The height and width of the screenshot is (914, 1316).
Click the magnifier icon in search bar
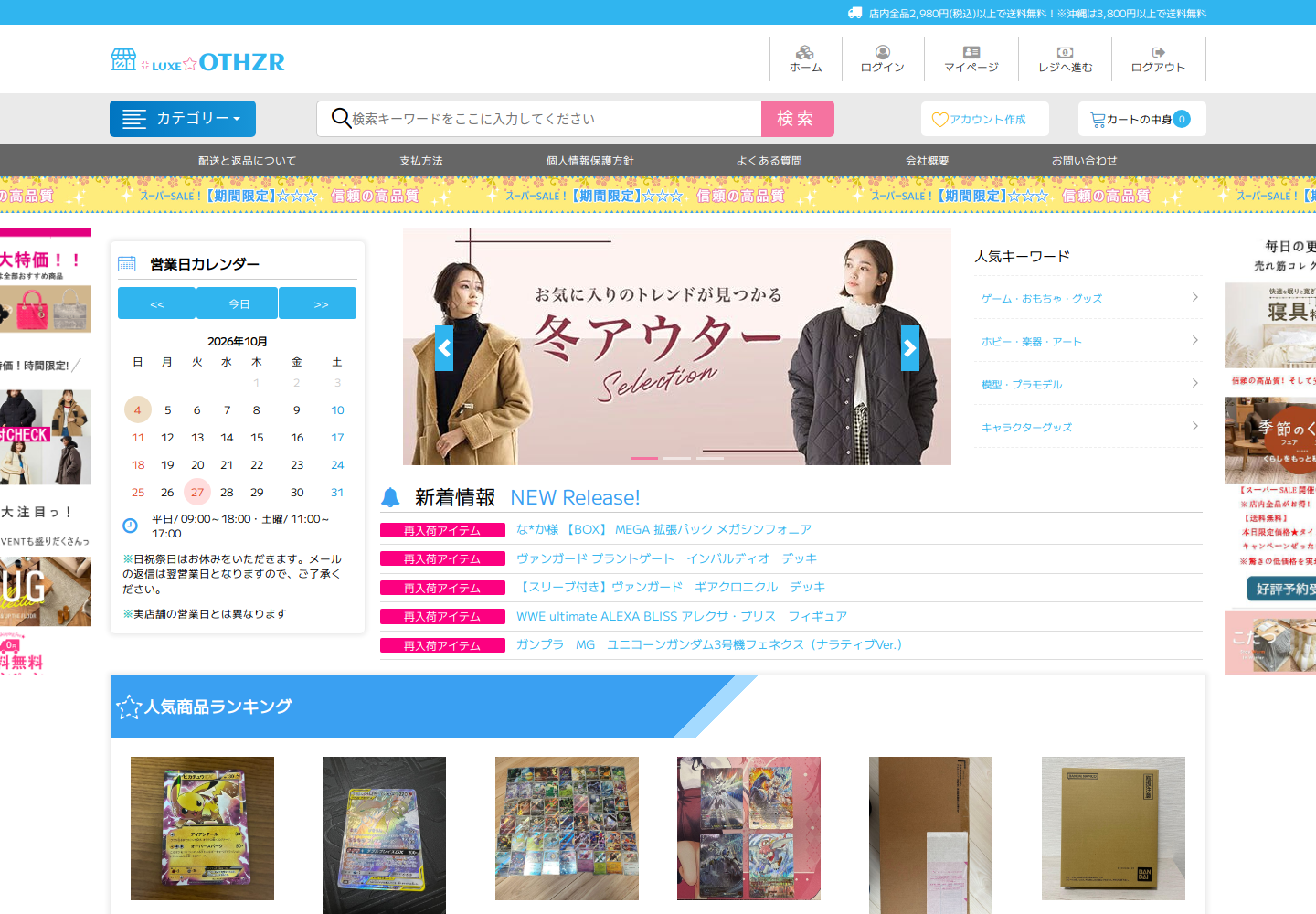coord(341,118)
